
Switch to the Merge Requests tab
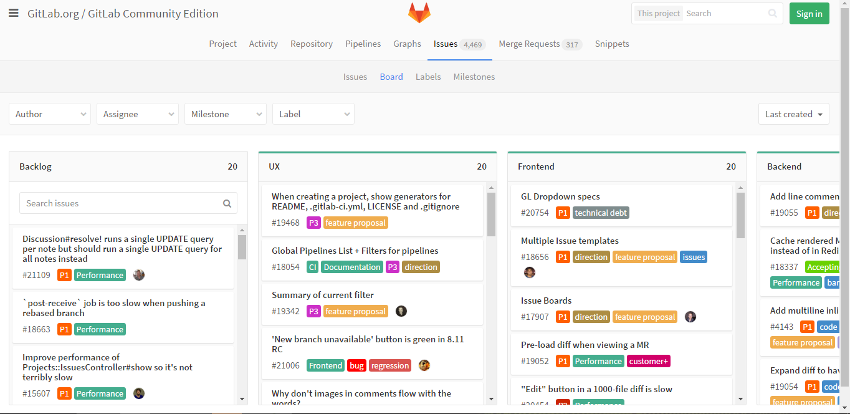[540, 44]
